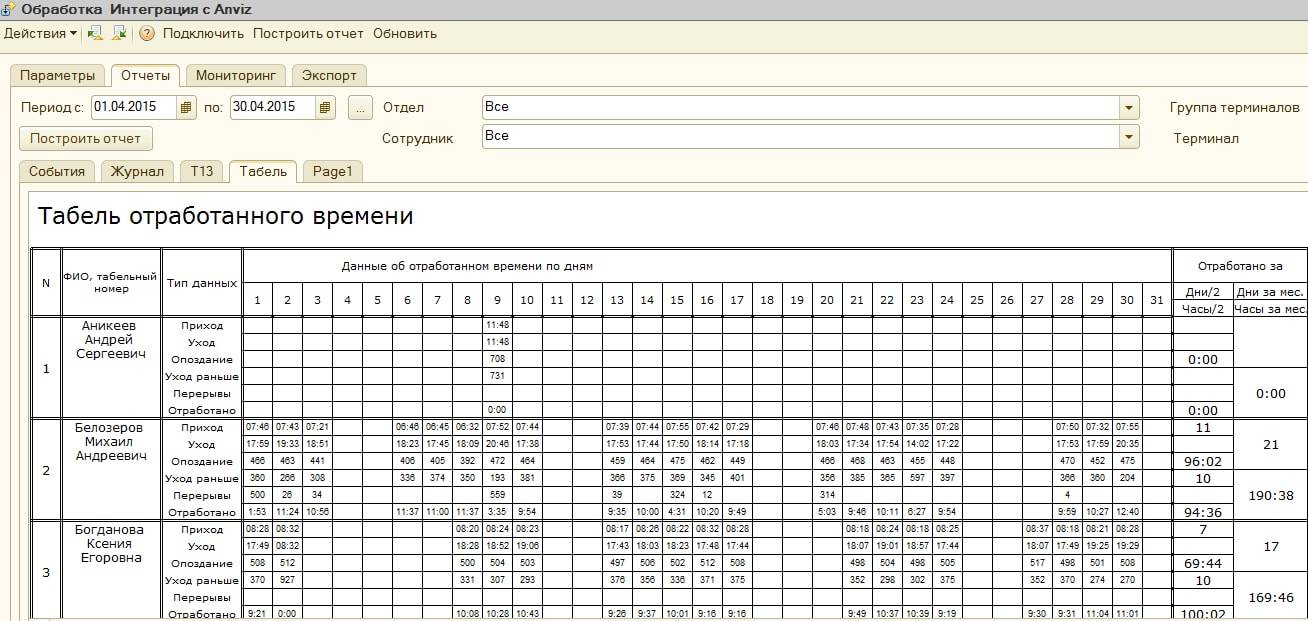This screenshot has width=1308, height=621.
Task: Switch to the Параметры tab
Action: click(57, 76)
